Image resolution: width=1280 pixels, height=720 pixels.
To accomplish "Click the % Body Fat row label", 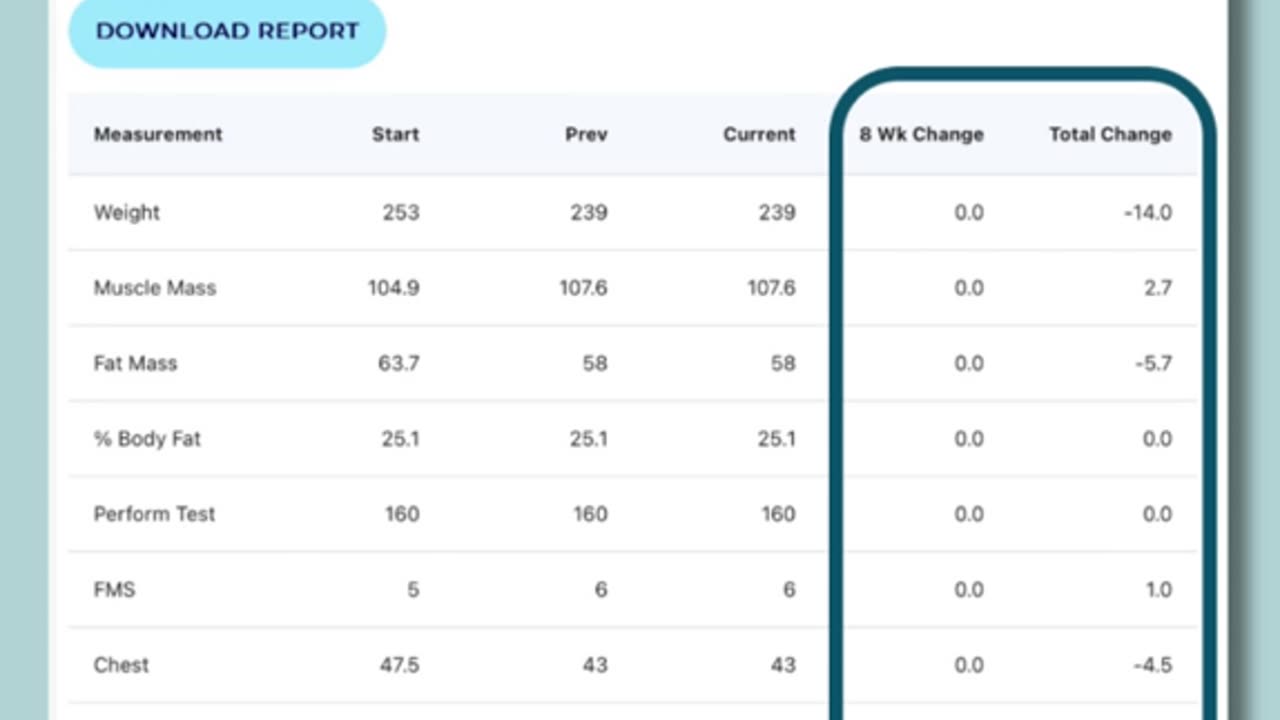I will [x=147, y=439].
